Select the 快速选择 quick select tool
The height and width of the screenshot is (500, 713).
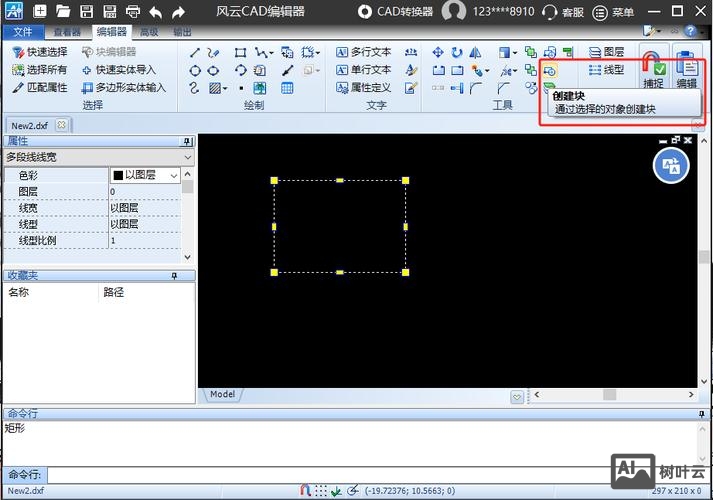40,52
